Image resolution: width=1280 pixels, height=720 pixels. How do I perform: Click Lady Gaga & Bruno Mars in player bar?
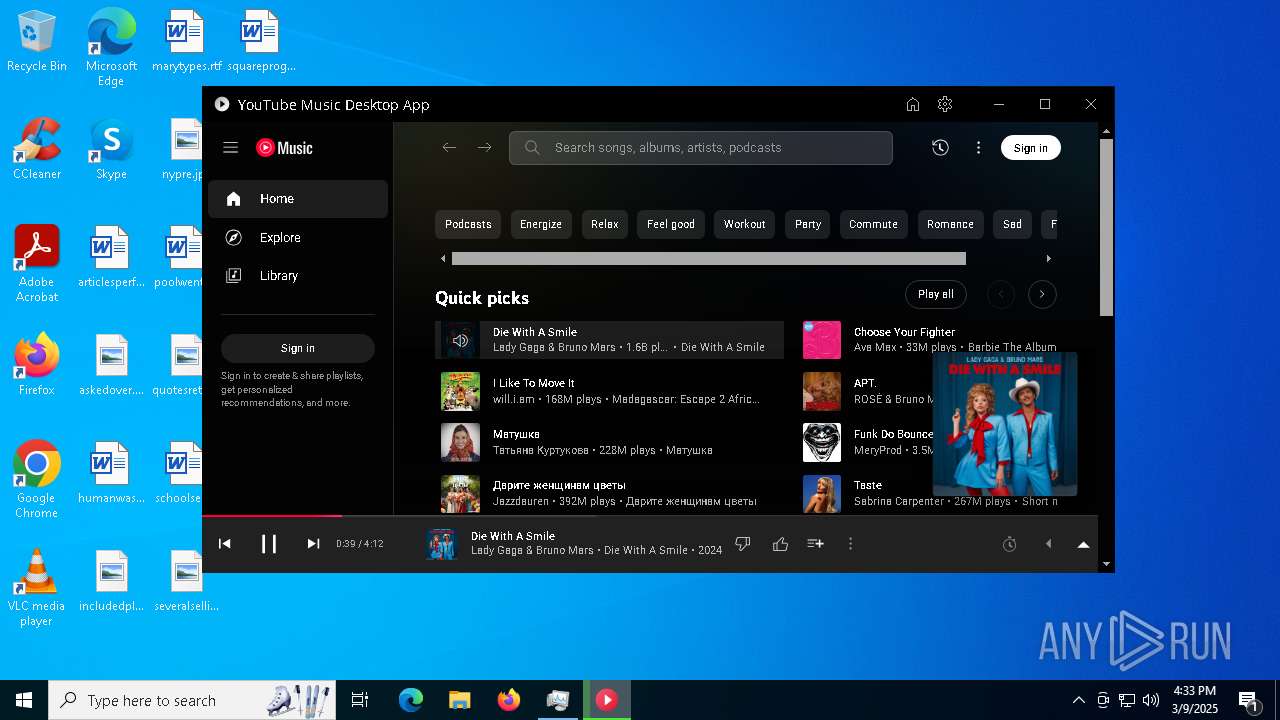pyautogui.click(x=532, y=551)
